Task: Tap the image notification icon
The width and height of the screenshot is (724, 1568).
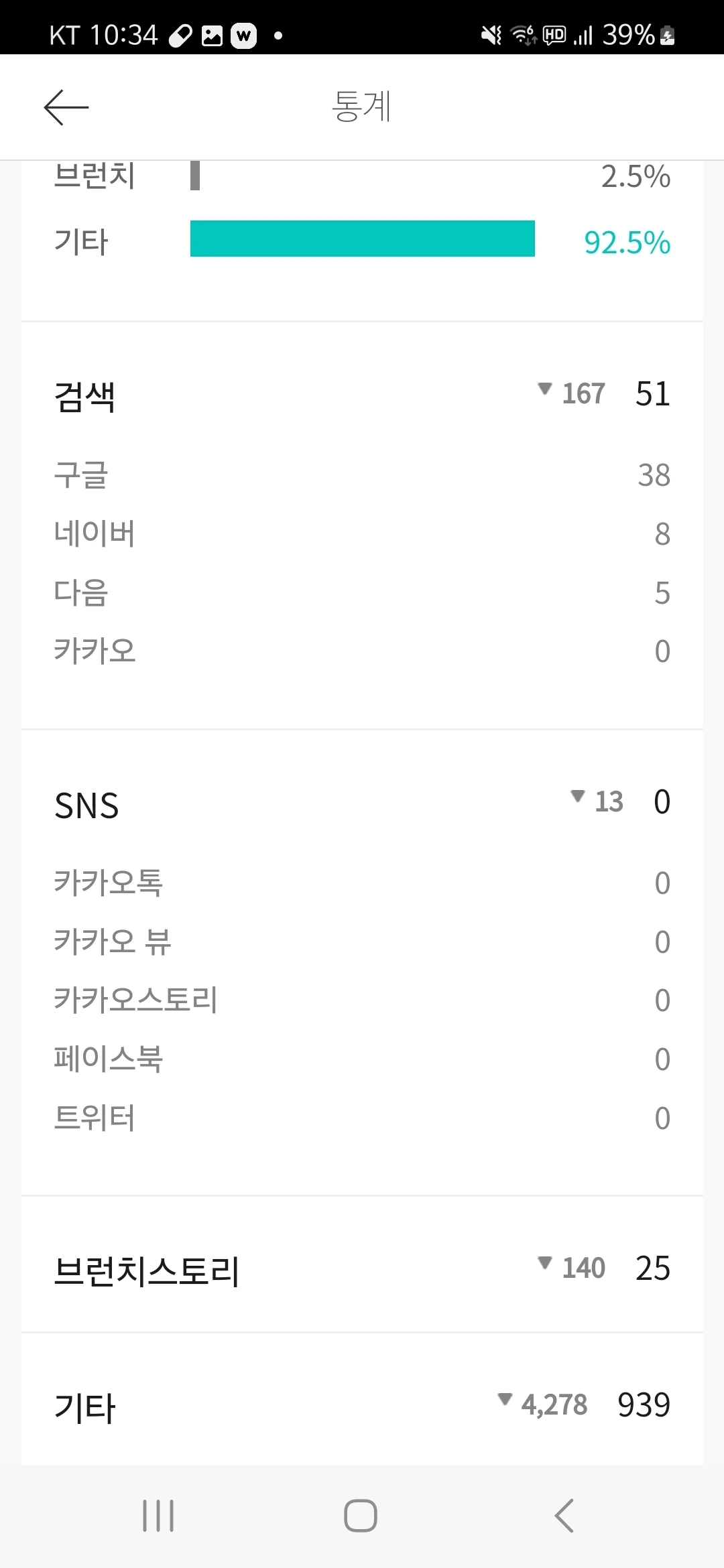Action: pos(212,36)
